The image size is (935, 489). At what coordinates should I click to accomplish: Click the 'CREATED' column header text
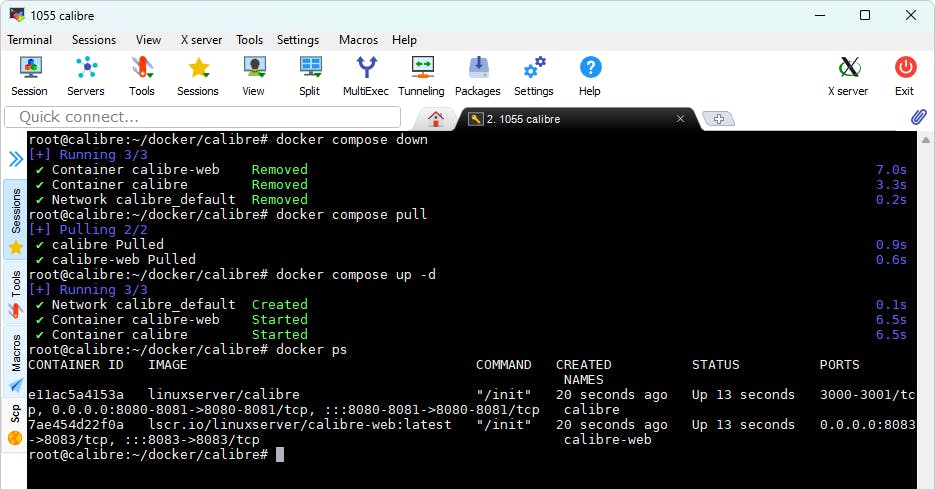click(x=584, y=365)
